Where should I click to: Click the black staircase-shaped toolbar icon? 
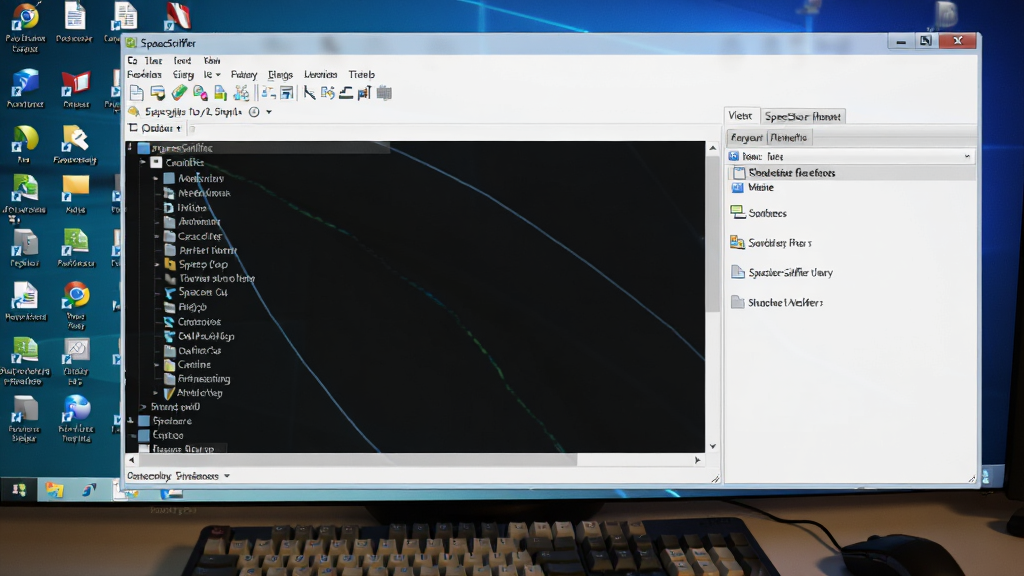click(346, 93)
